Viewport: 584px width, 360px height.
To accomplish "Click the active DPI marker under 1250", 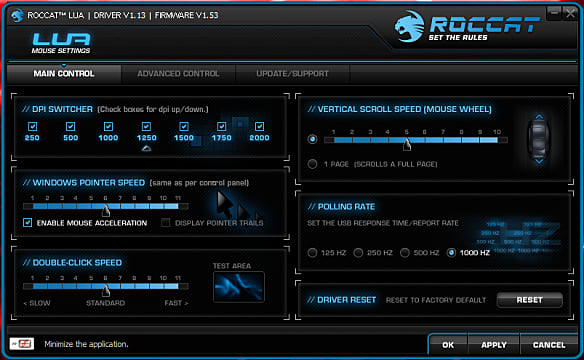I will 146,149.
